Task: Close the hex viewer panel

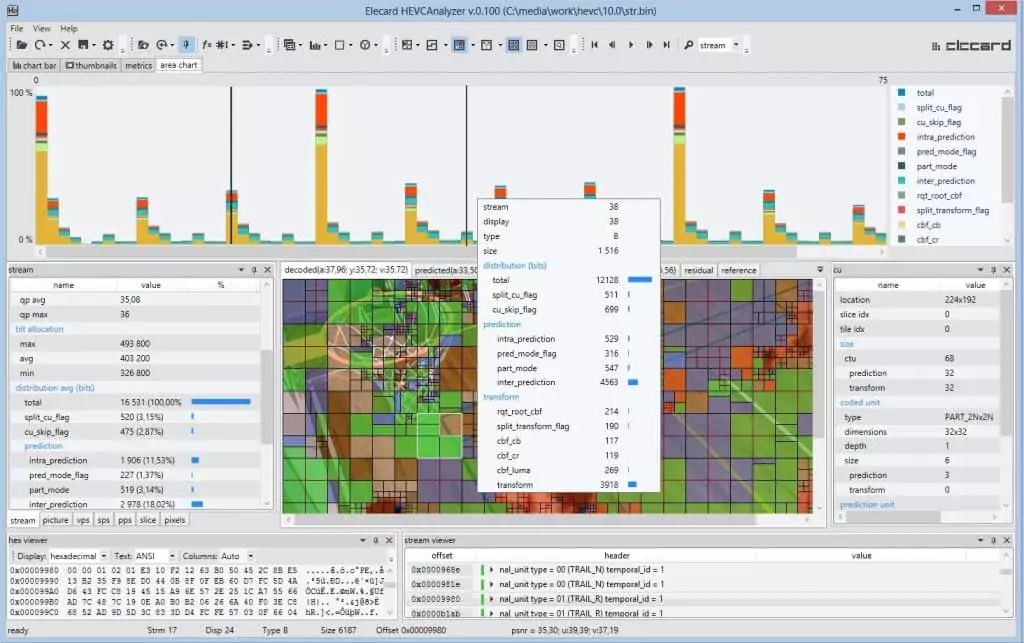Action: (x=389, y=541)
